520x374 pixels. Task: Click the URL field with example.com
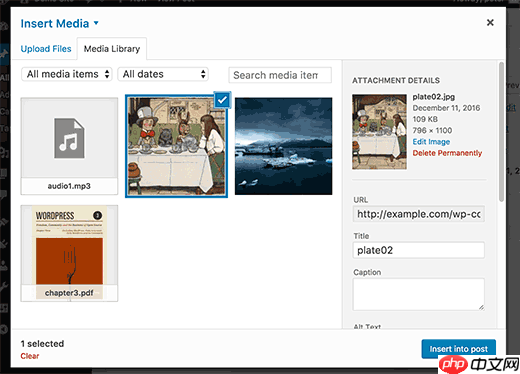tap(419, 214)
